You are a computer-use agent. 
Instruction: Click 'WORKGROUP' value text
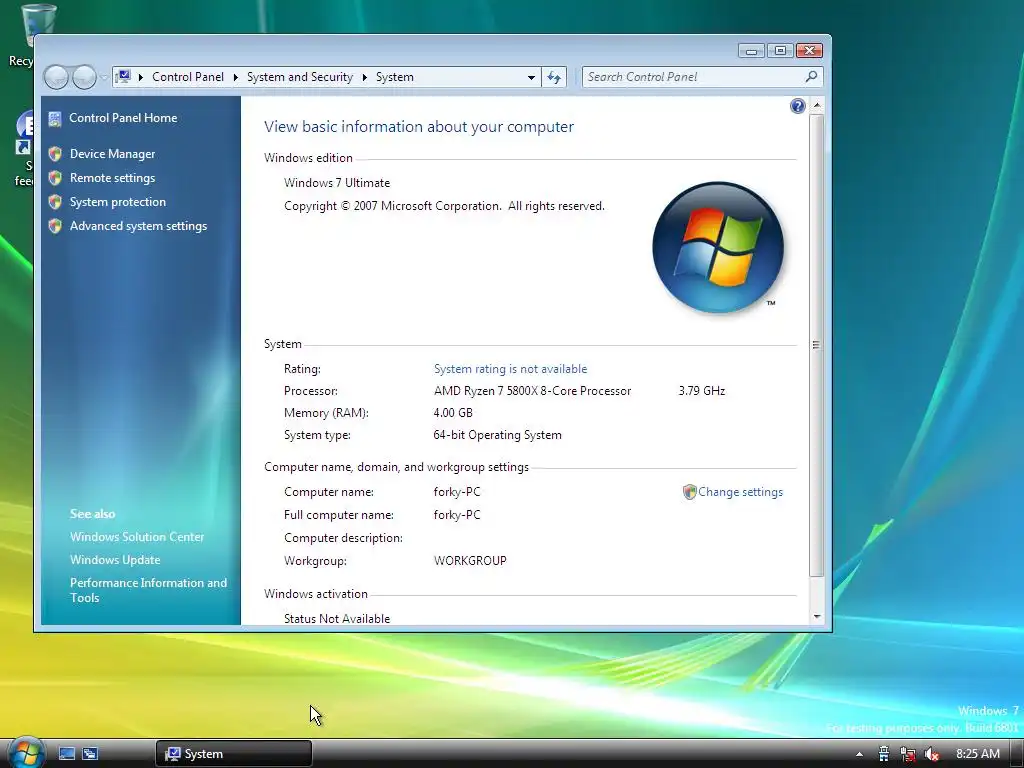tap(470, 561)
